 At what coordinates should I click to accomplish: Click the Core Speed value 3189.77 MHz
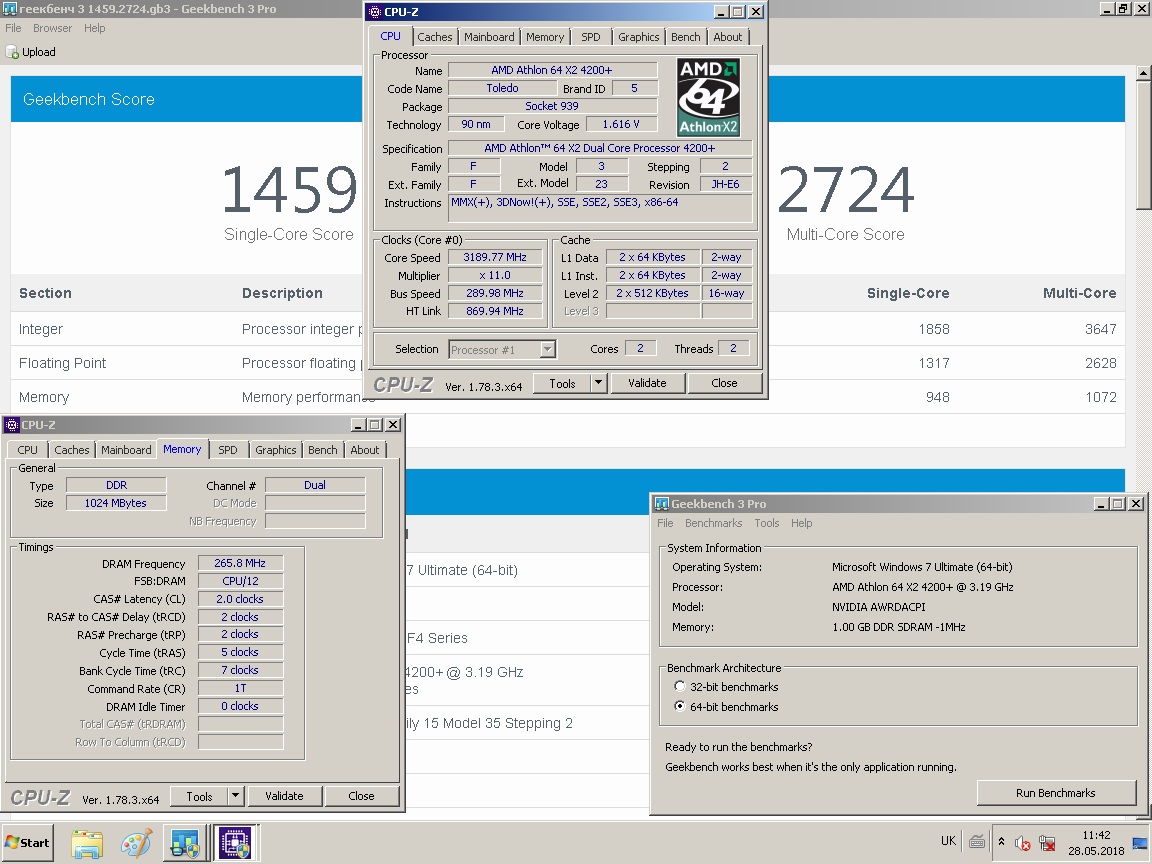point(494,257)
